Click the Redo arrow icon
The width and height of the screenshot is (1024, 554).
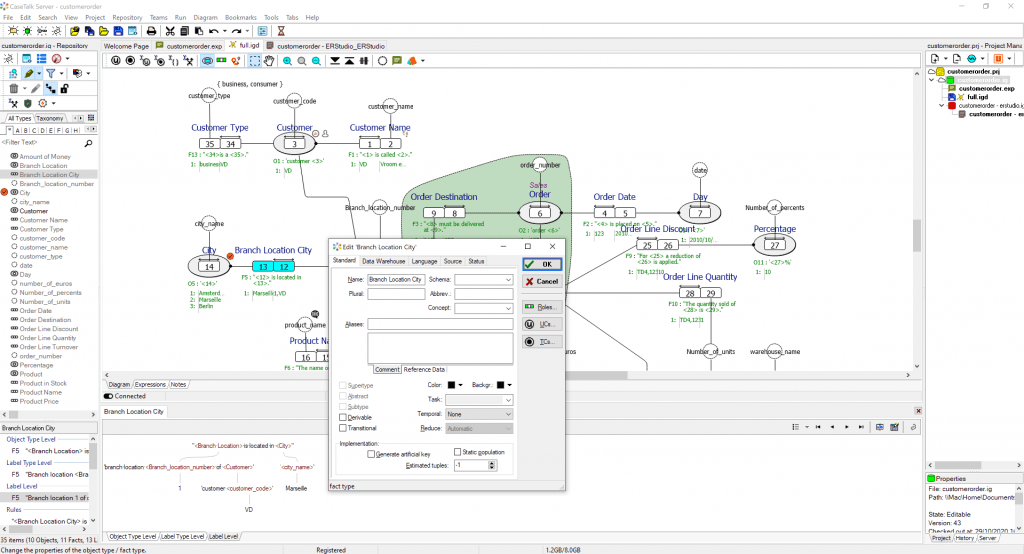[236, 31]
